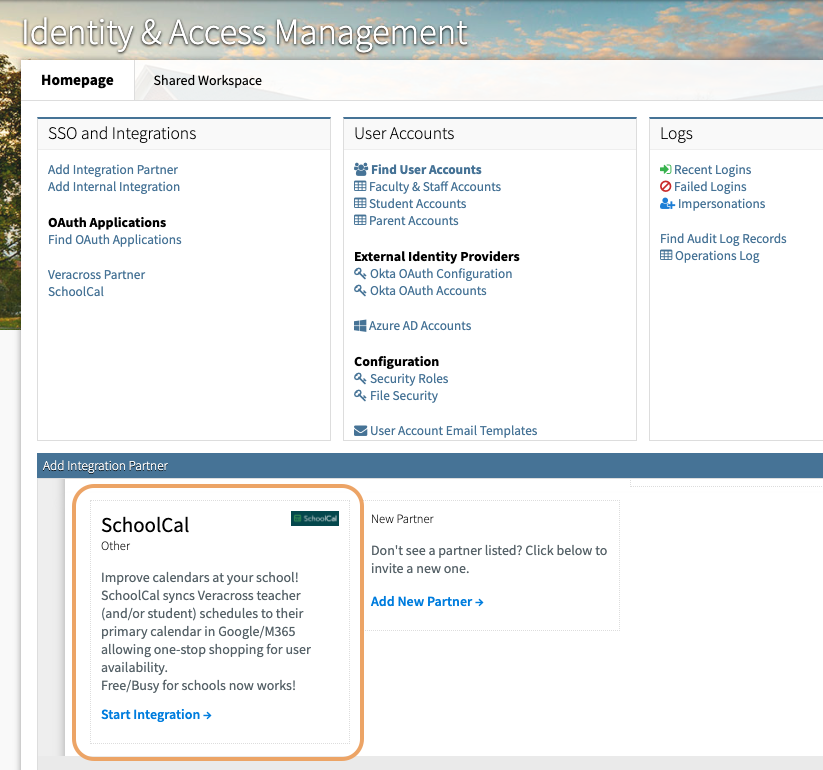Click the Recent Logins arrow icon

coord(666,169)
